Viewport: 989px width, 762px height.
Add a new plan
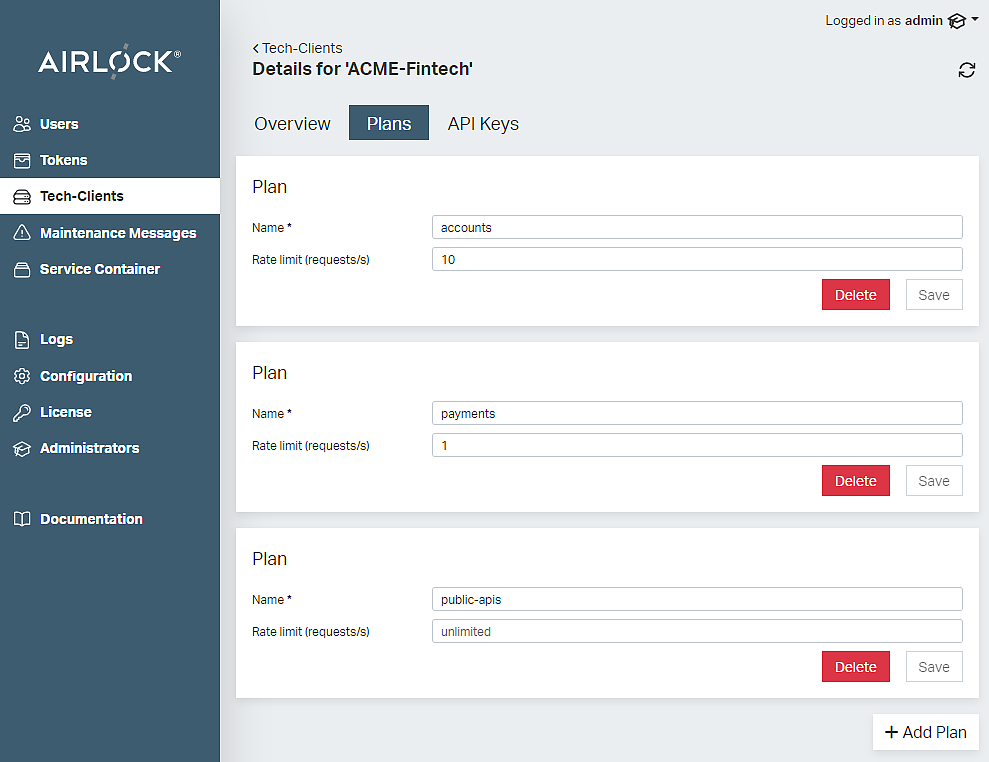(925, 732)
